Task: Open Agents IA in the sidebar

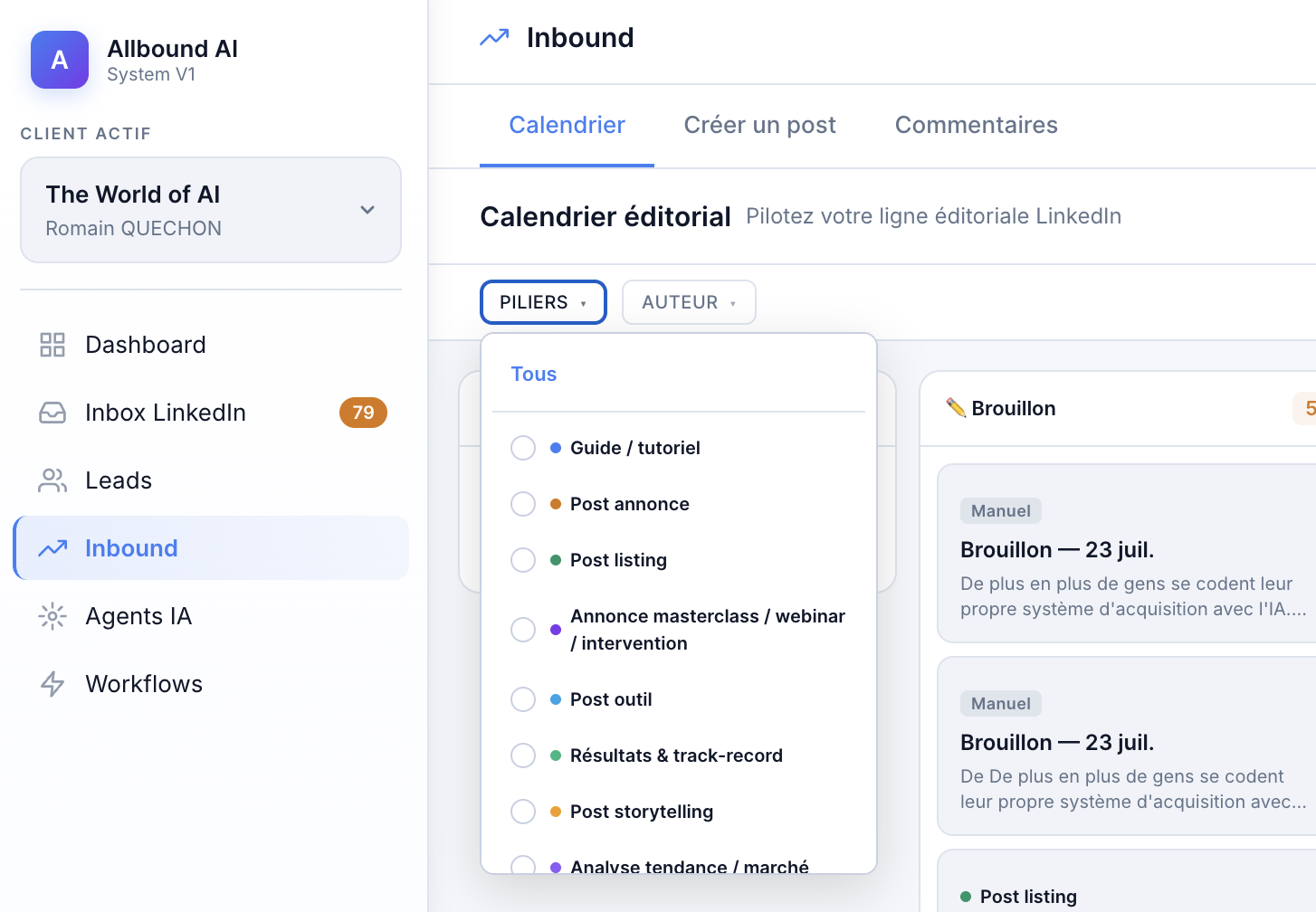Action: click(x=211, y=616)
